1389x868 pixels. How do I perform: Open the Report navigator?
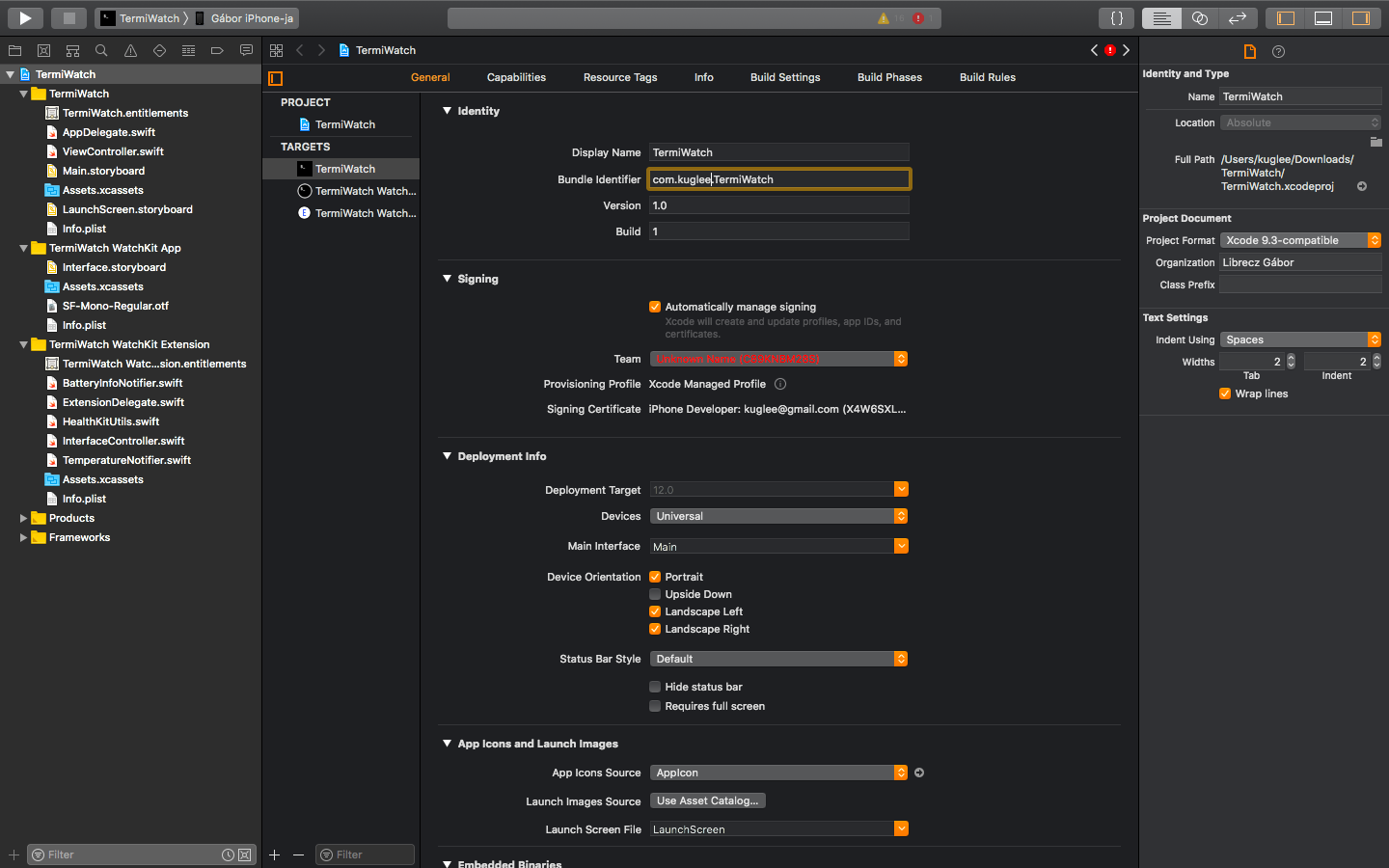click(246, 50)
